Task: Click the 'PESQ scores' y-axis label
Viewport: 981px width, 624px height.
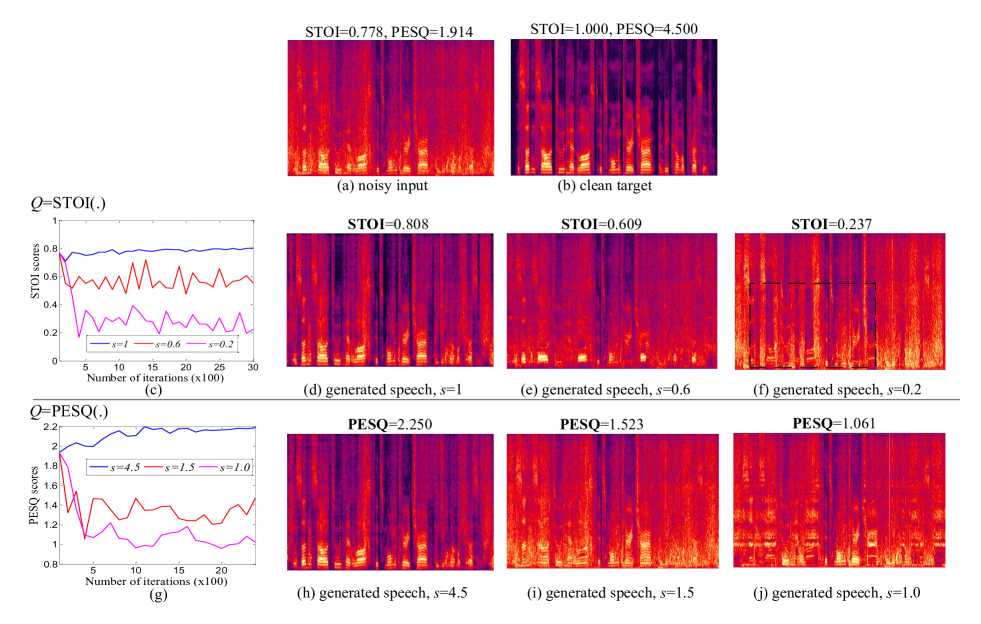Action: pos(35,496)
